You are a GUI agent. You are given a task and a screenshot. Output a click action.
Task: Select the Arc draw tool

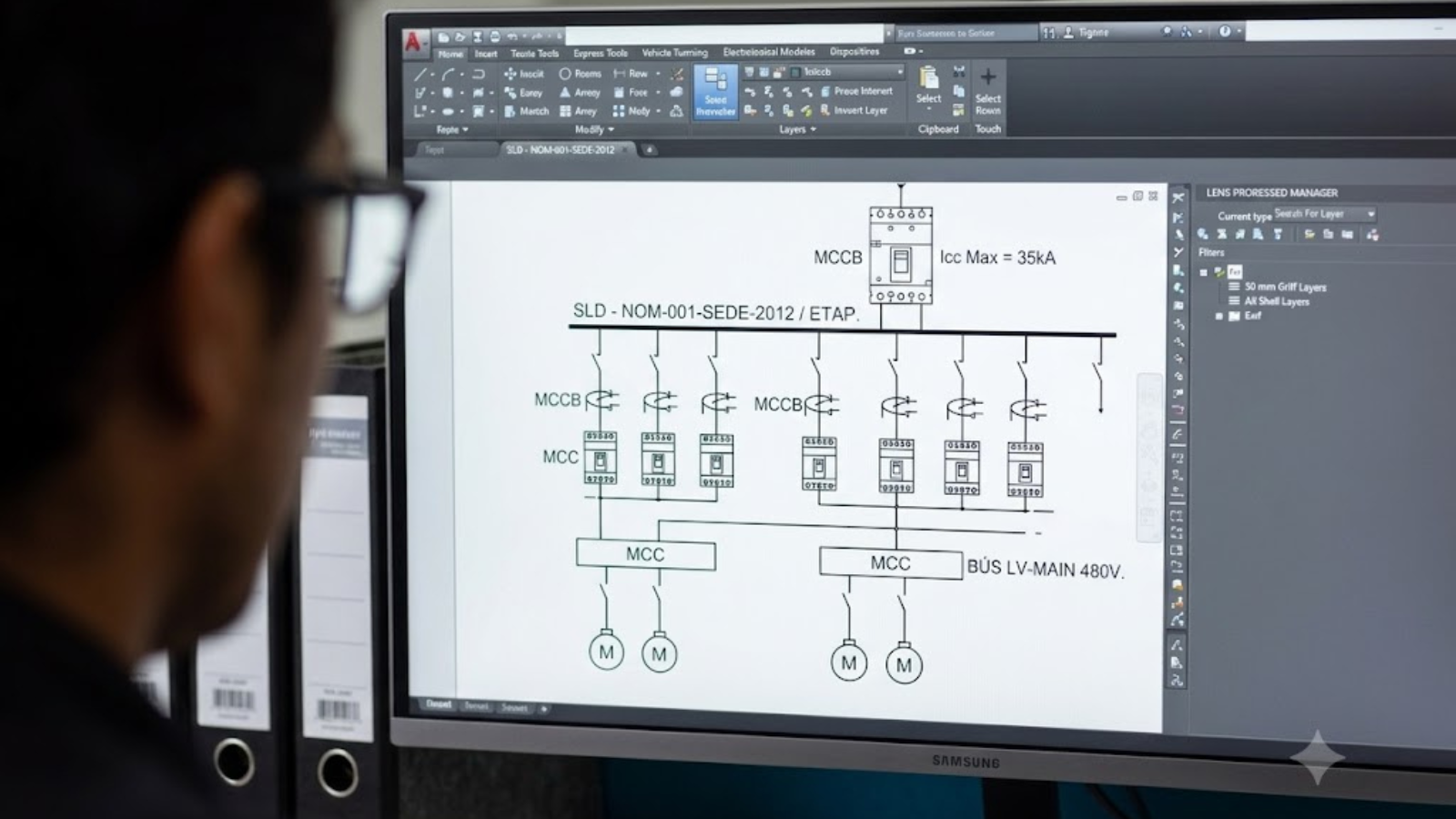[x=448, y=74]
